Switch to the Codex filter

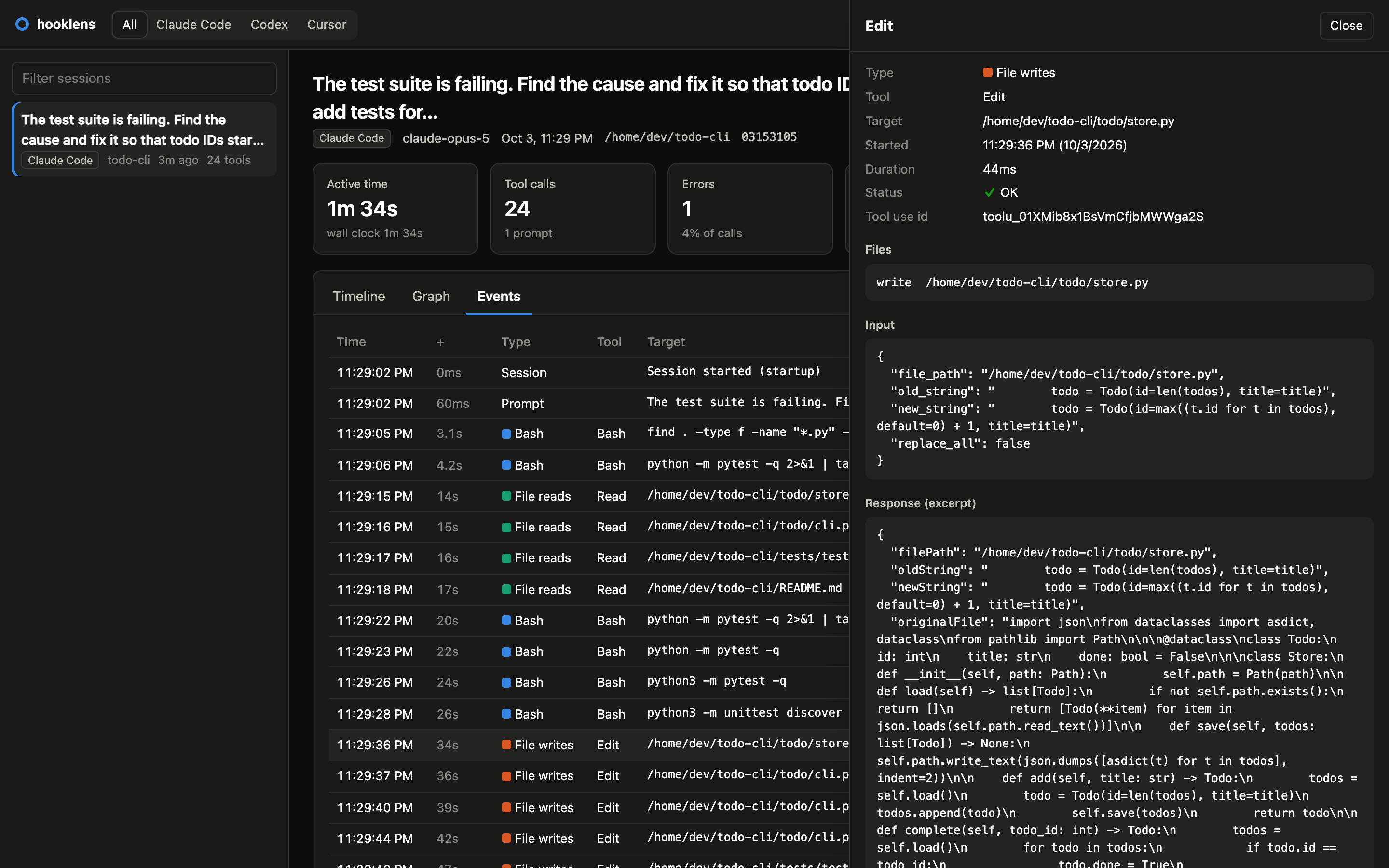269,25
